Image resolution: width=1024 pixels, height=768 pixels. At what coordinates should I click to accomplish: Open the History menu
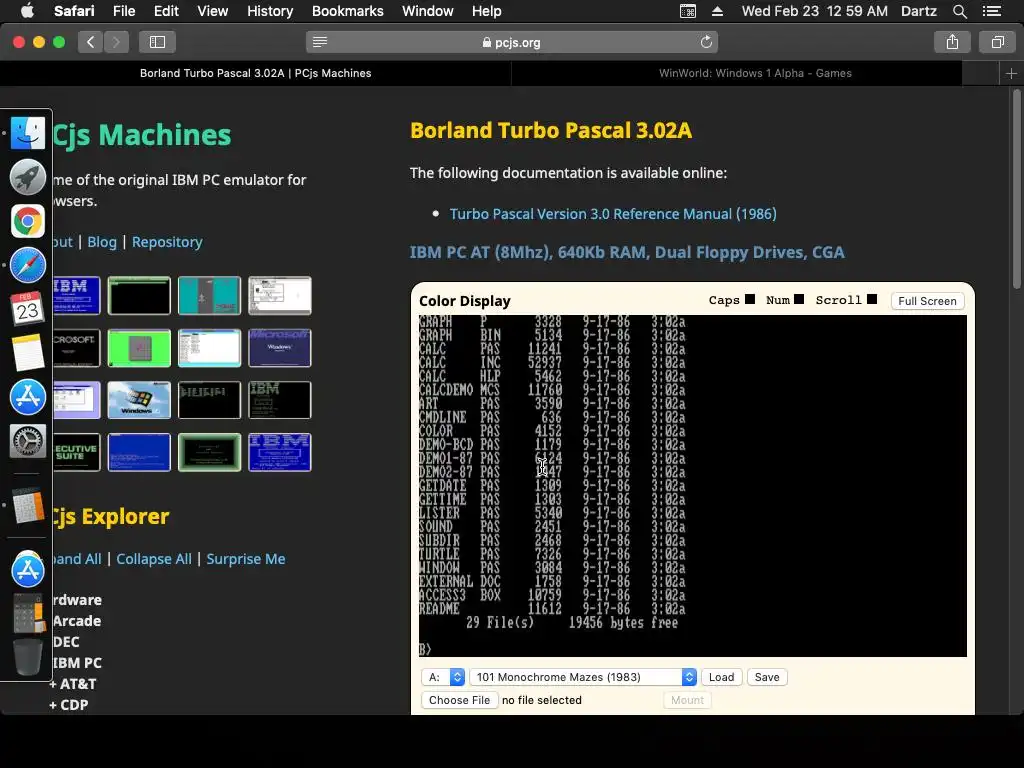[270, 11]
